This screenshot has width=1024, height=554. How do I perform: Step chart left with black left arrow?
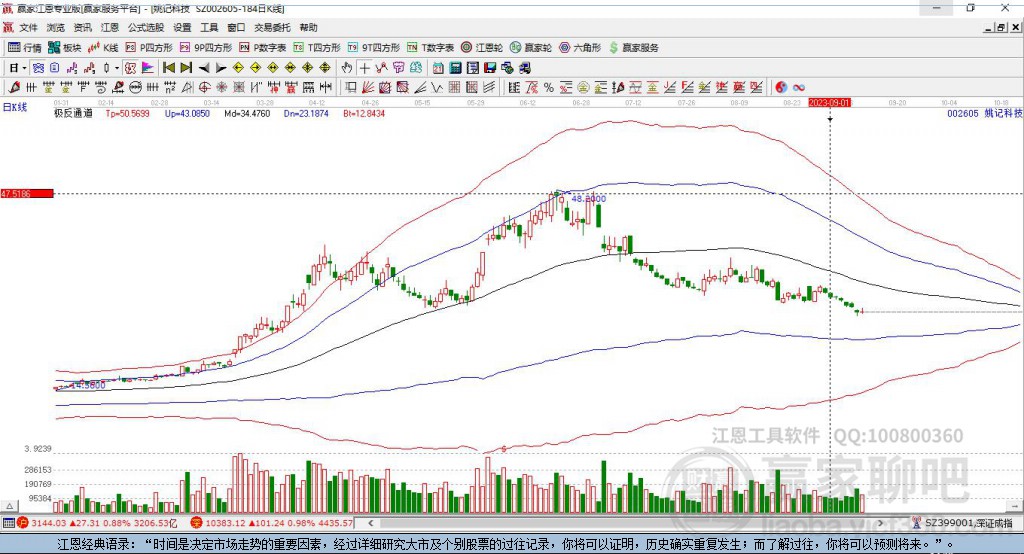click(x=204, y=68)
